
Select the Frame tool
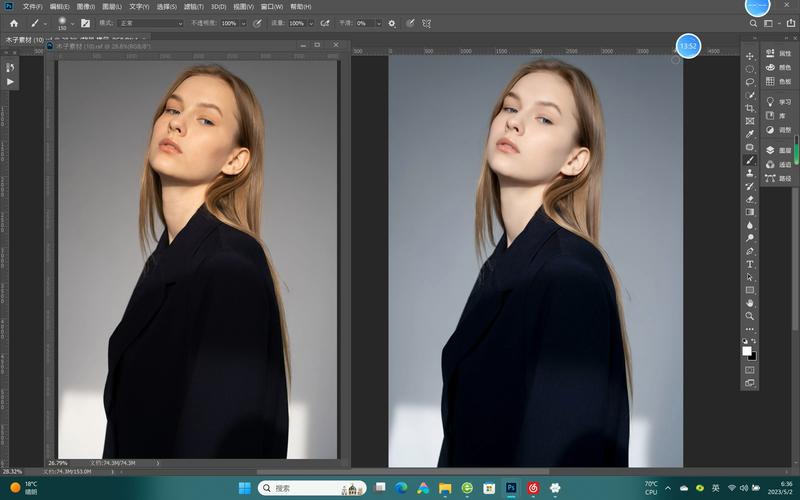(x=749, y=121)
